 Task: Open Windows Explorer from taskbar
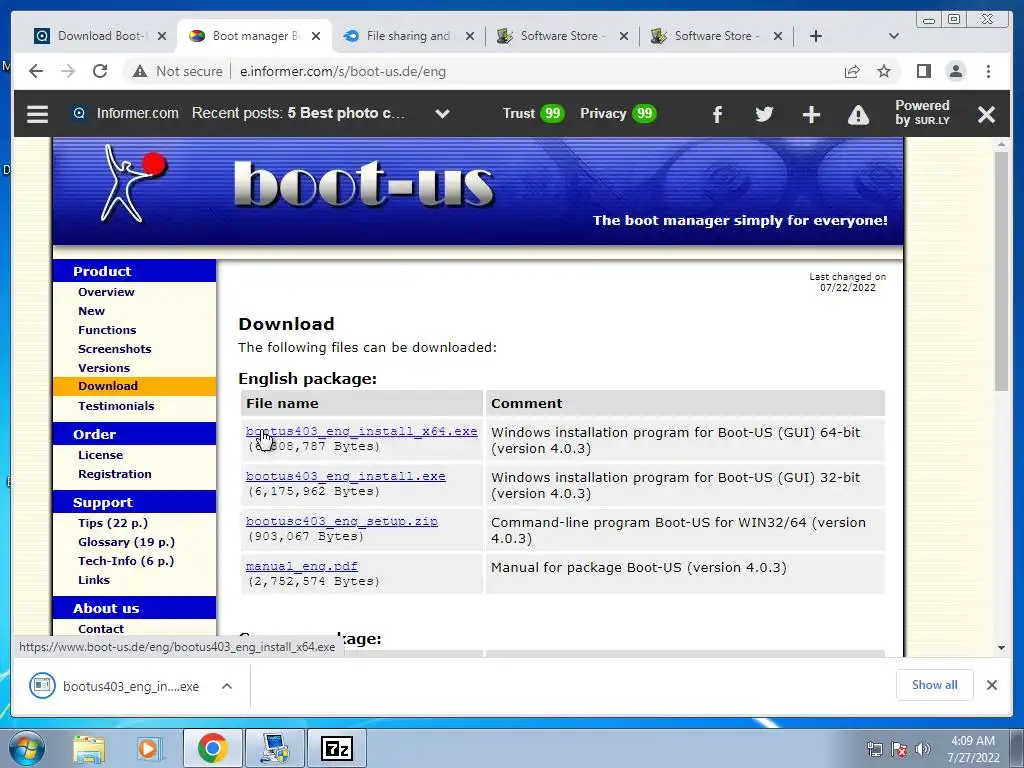coord(89,748)
